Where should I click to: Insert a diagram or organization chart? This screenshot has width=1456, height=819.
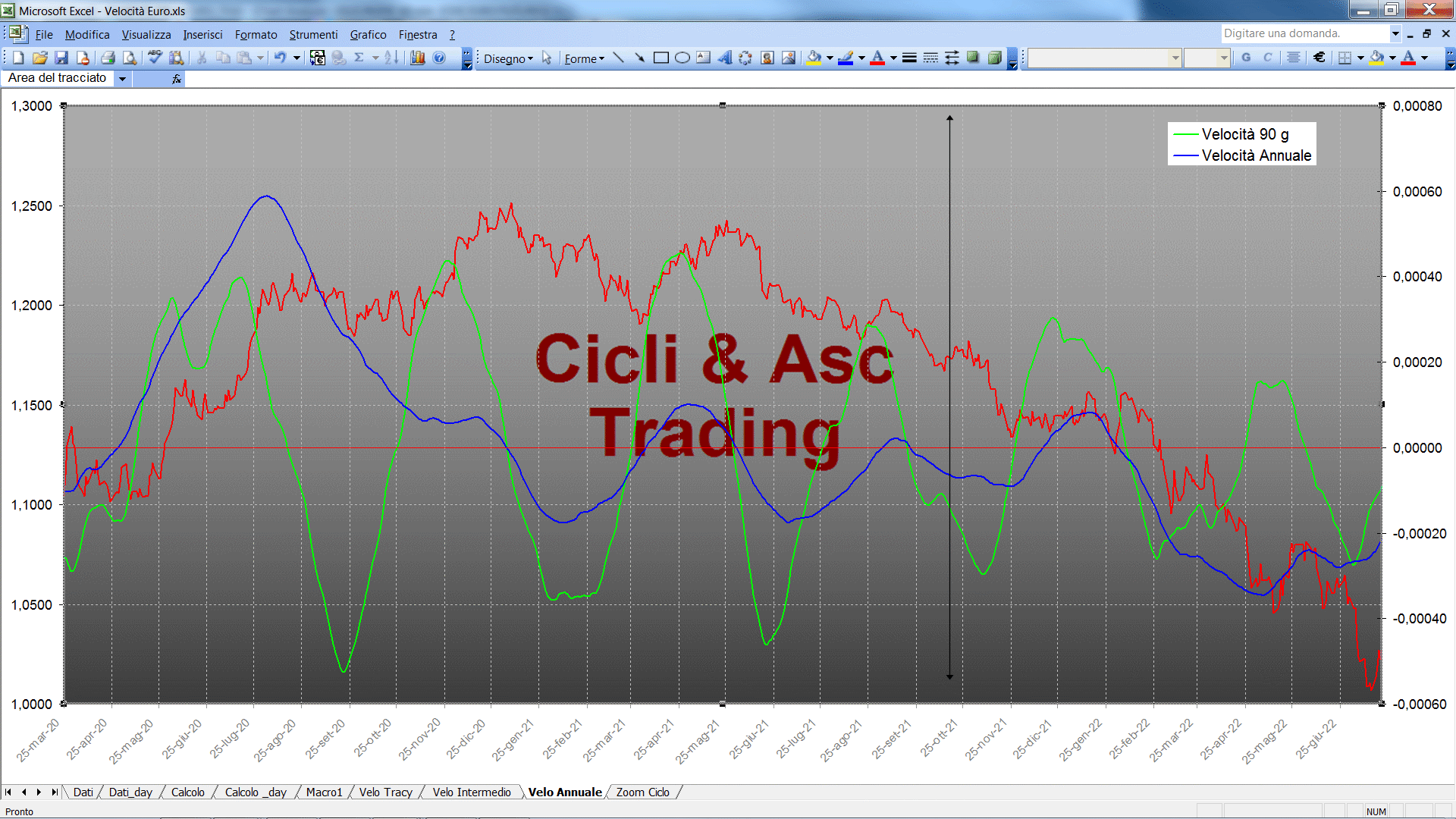coord(746,58)
